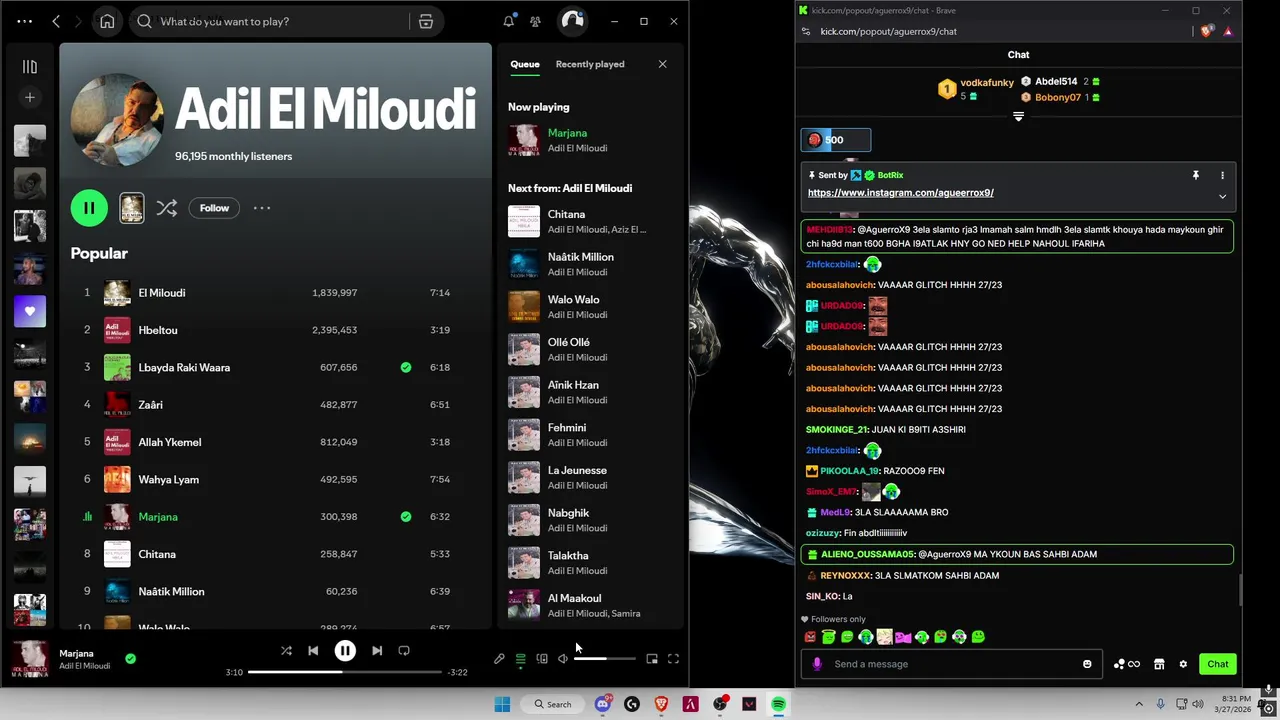Open Spotify Browse icon in search bar
The width and height of the screenshot is (1280, 720).
pos(426,21)
